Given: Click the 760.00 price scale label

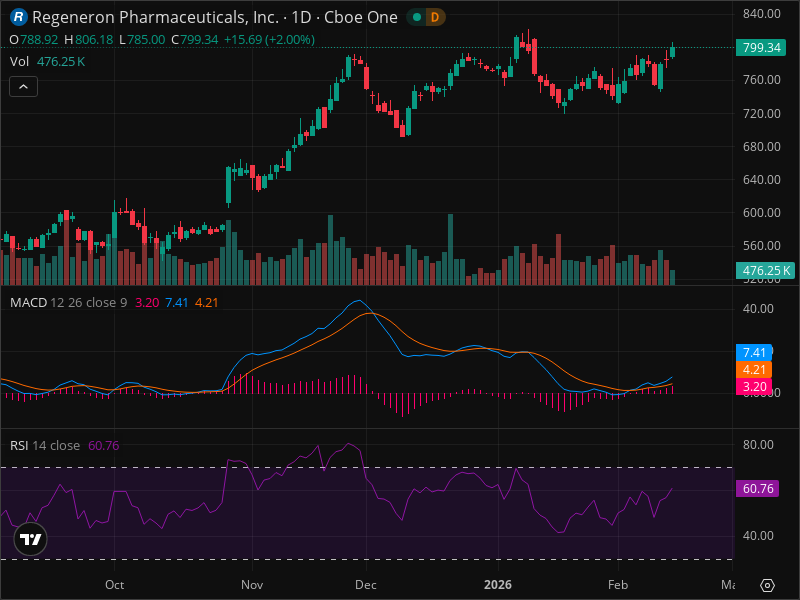Looking at the screenshot, I should click(x=761, y=80).
